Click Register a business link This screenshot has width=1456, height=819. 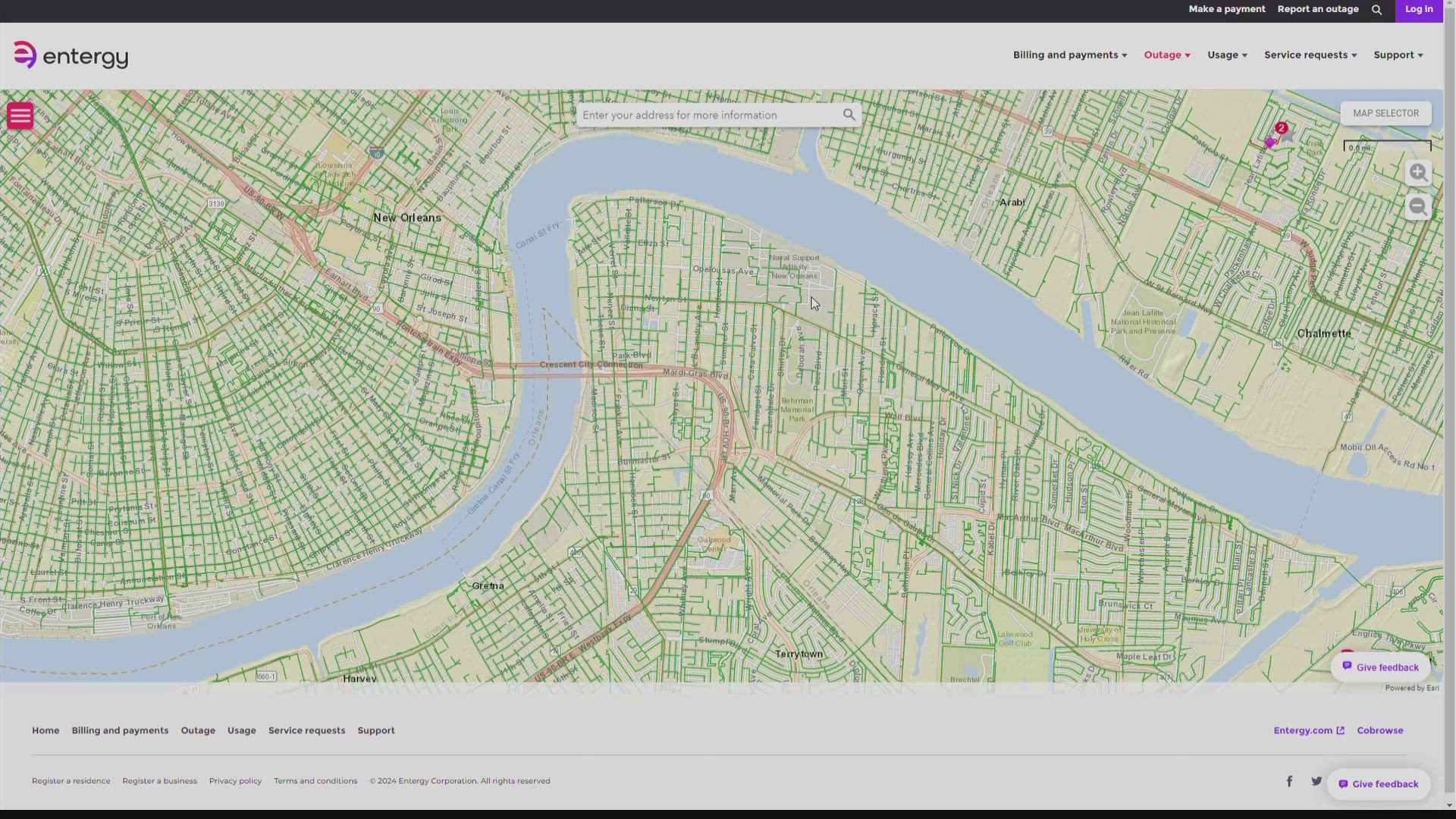point(159,781)
